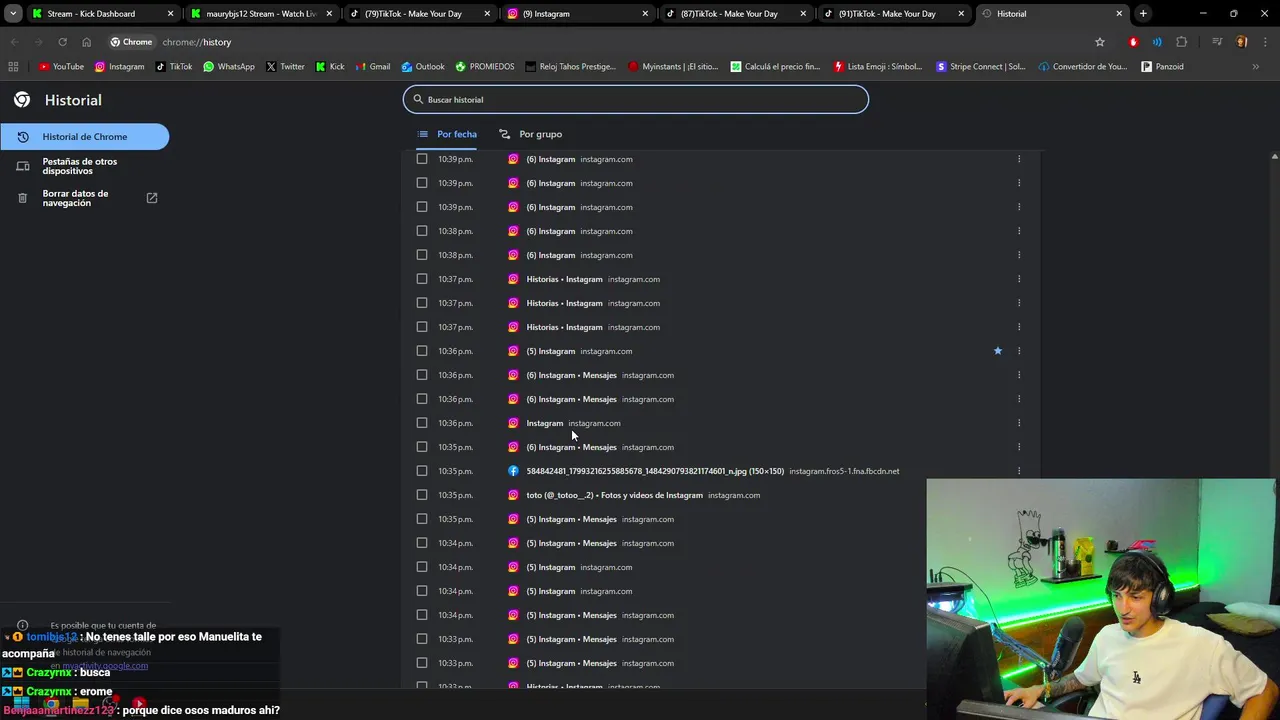
Task: Open the Myinstants bookmark
Action: (673, 67)
